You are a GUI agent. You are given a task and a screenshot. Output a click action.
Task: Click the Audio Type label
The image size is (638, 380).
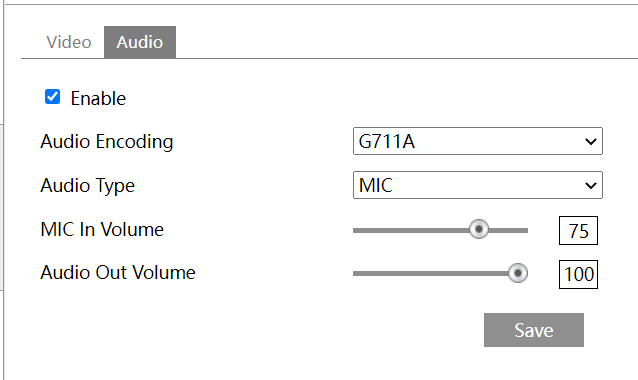87,186
